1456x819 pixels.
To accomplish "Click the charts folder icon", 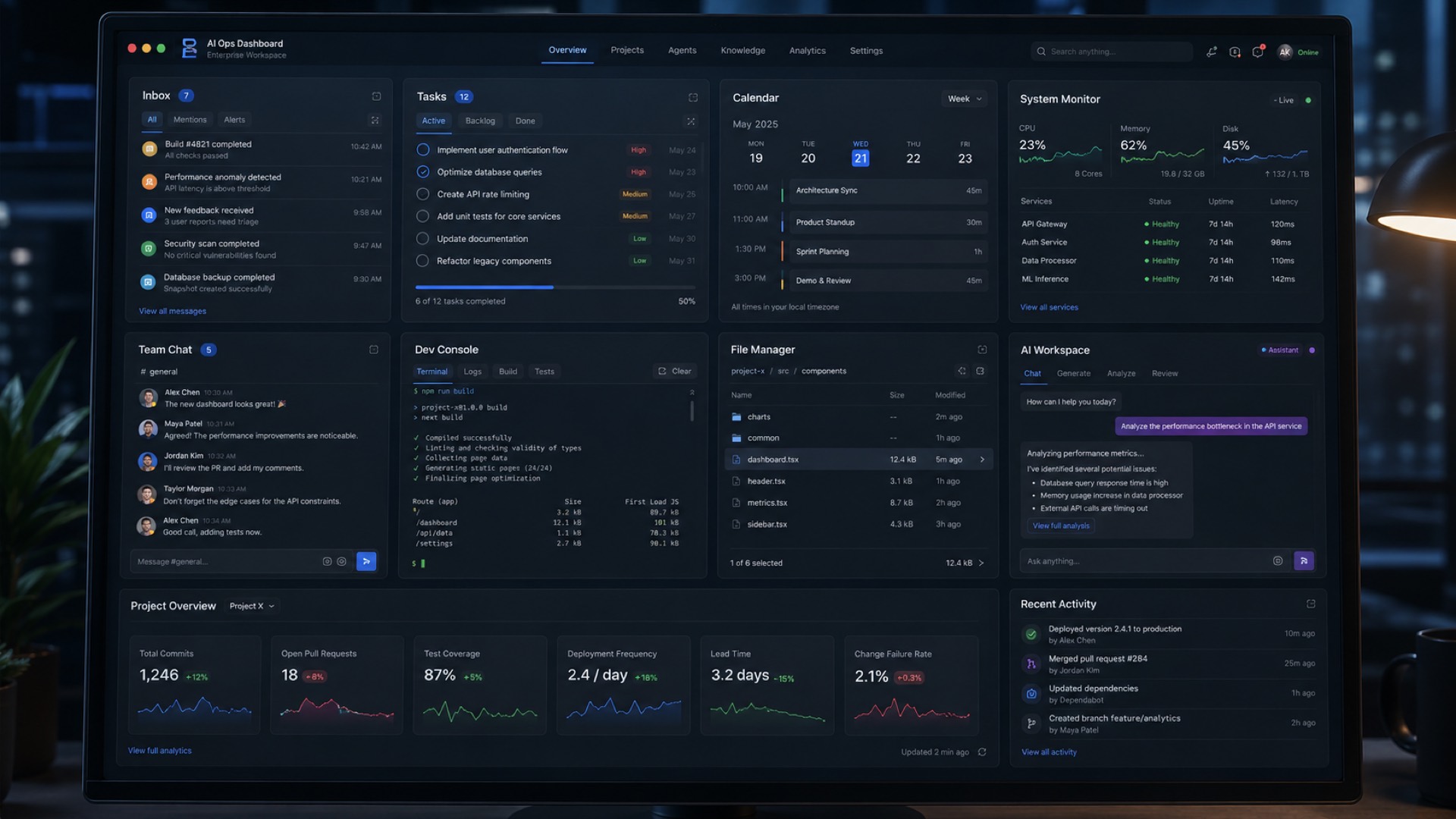I will coord(736,417).
